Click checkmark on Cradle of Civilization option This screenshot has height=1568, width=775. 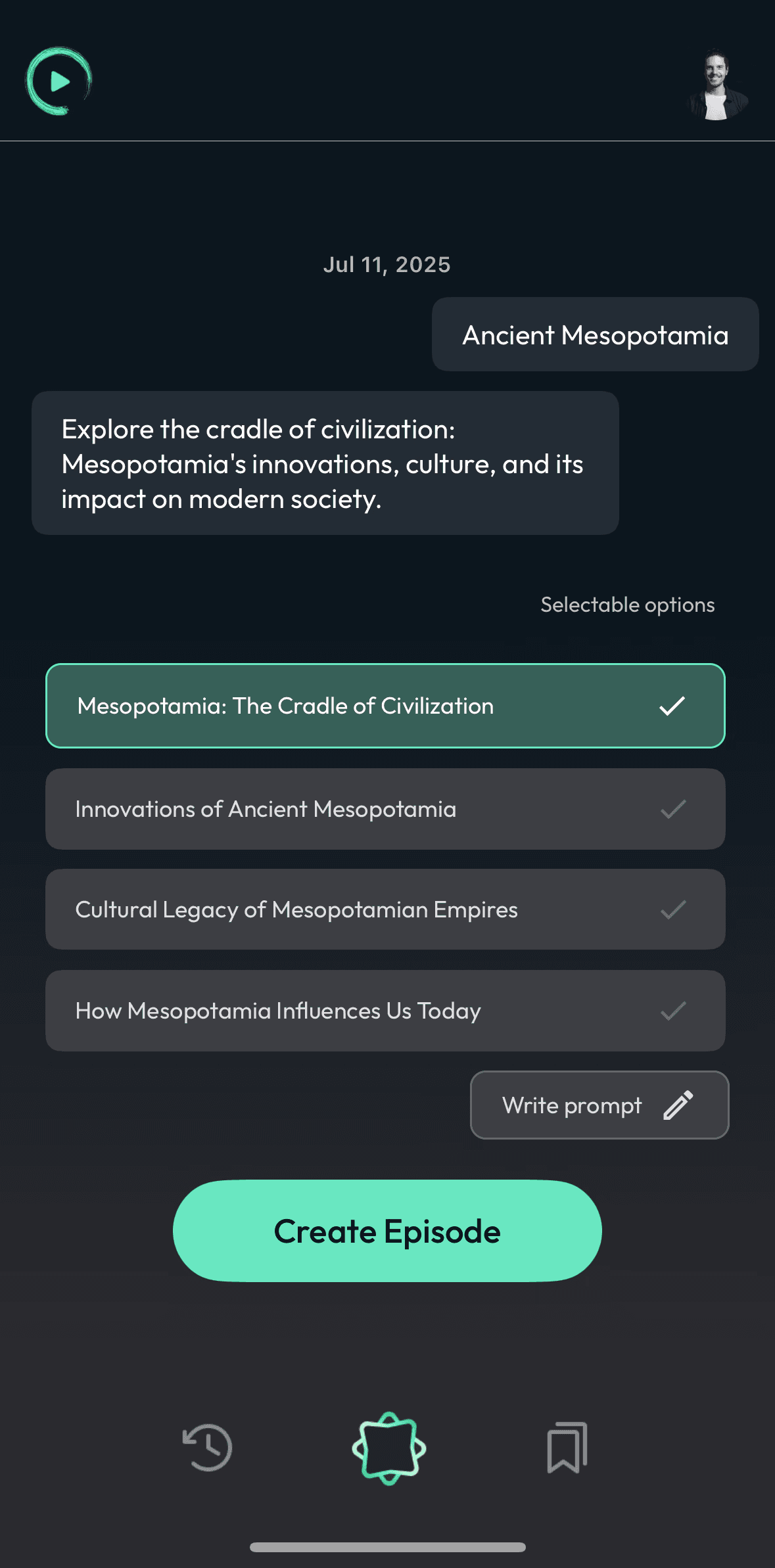point(672,706)
